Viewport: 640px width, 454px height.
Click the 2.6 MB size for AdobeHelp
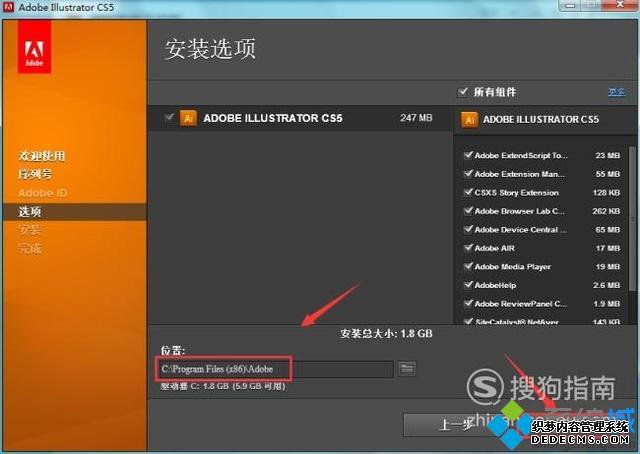[606, 285]
